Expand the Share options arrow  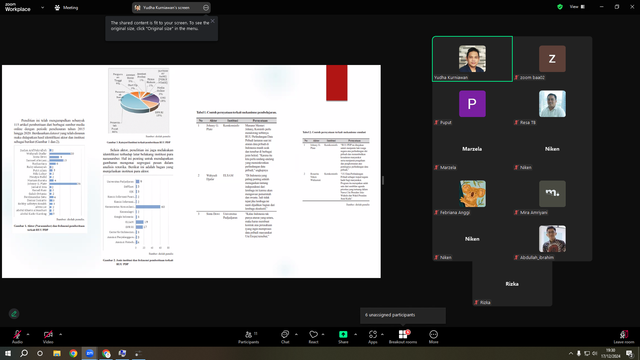tap(355, 334)
